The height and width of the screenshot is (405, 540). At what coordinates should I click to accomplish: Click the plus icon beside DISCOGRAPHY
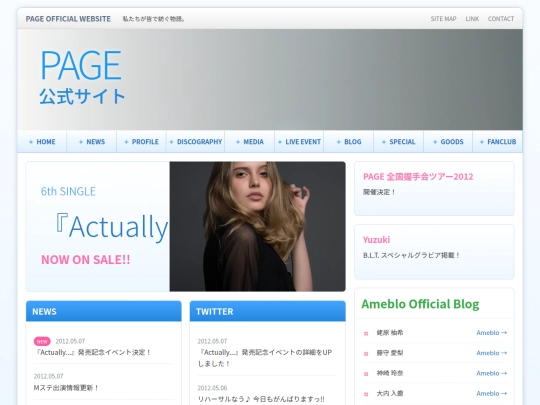pyautogui.click(x=172, y=142)
